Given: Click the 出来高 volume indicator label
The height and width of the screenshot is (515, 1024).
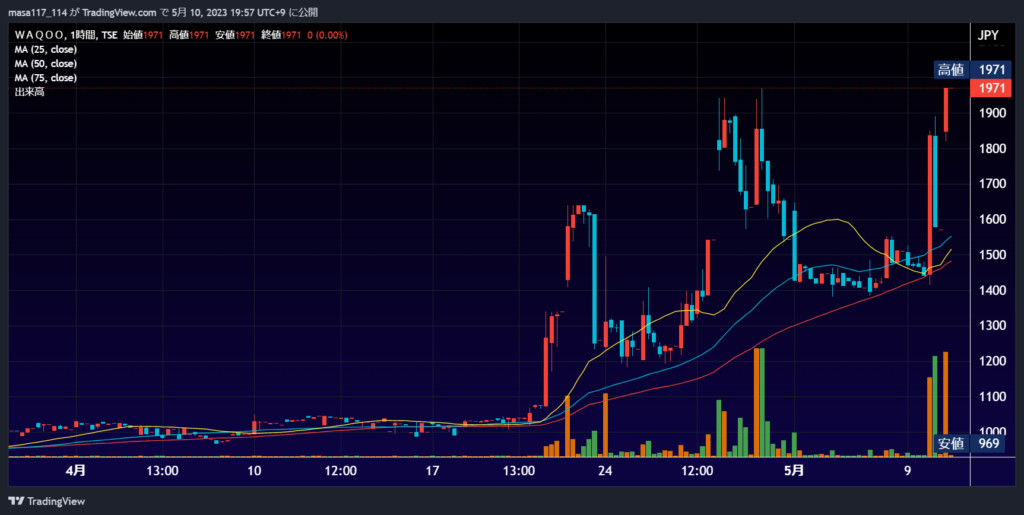Looking at the screenshot, I should coord(29,92).
